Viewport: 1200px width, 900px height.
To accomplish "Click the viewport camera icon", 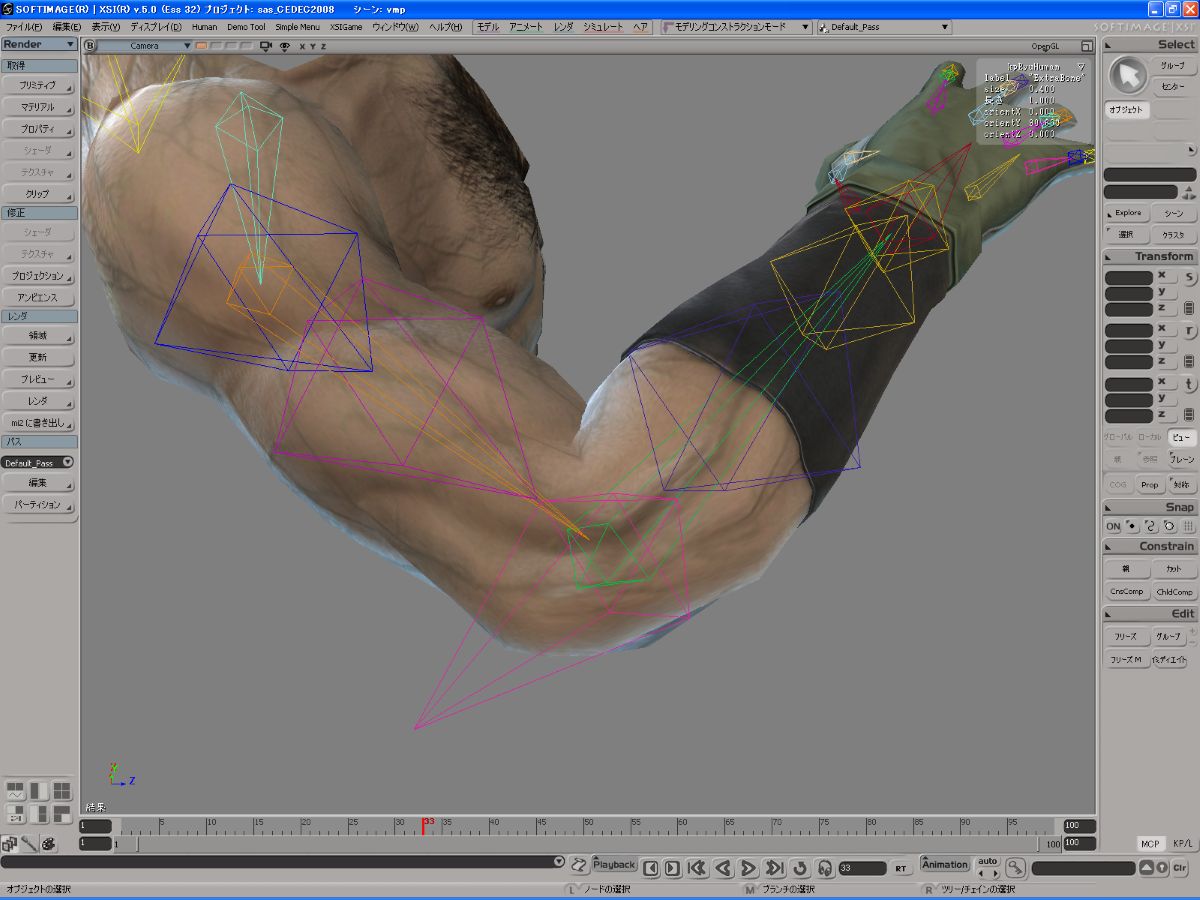I will tap(266, 46).
